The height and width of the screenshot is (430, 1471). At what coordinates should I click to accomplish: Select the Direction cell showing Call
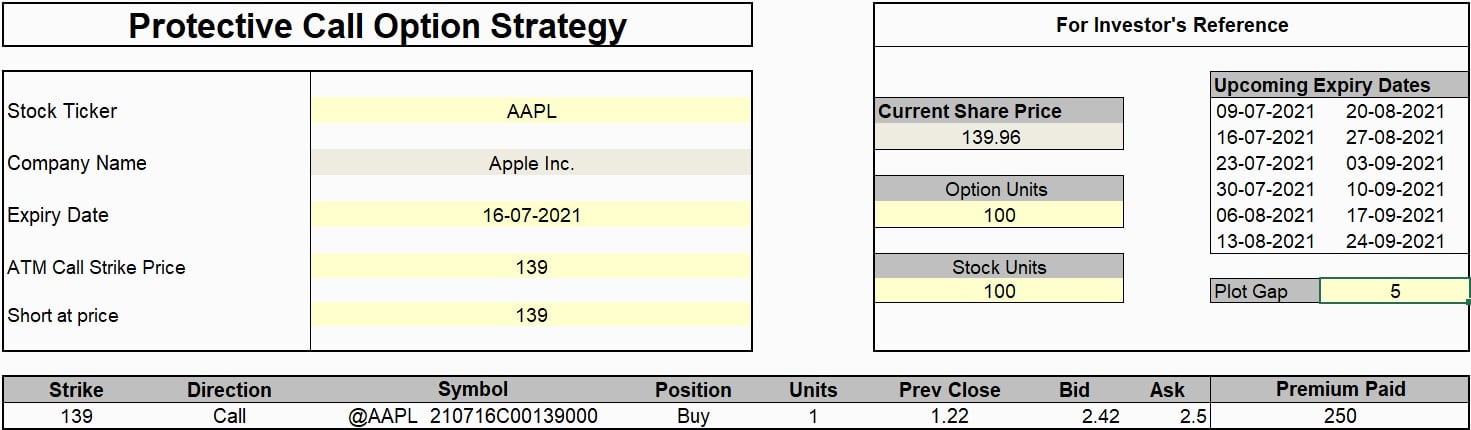click(229, 416)
